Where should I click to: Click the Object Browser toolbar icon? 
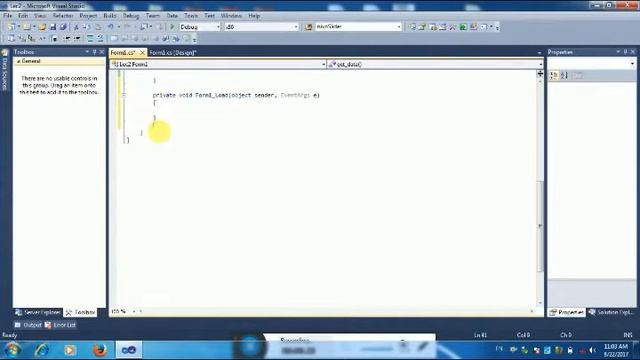coord(443,27)
